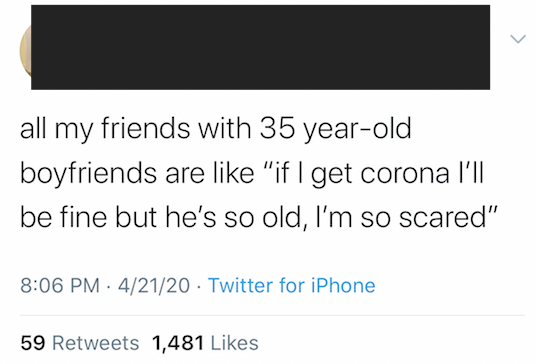Click the "35 year-old" phrase
Screen dimensions: 536x364
tap(335, 130)
